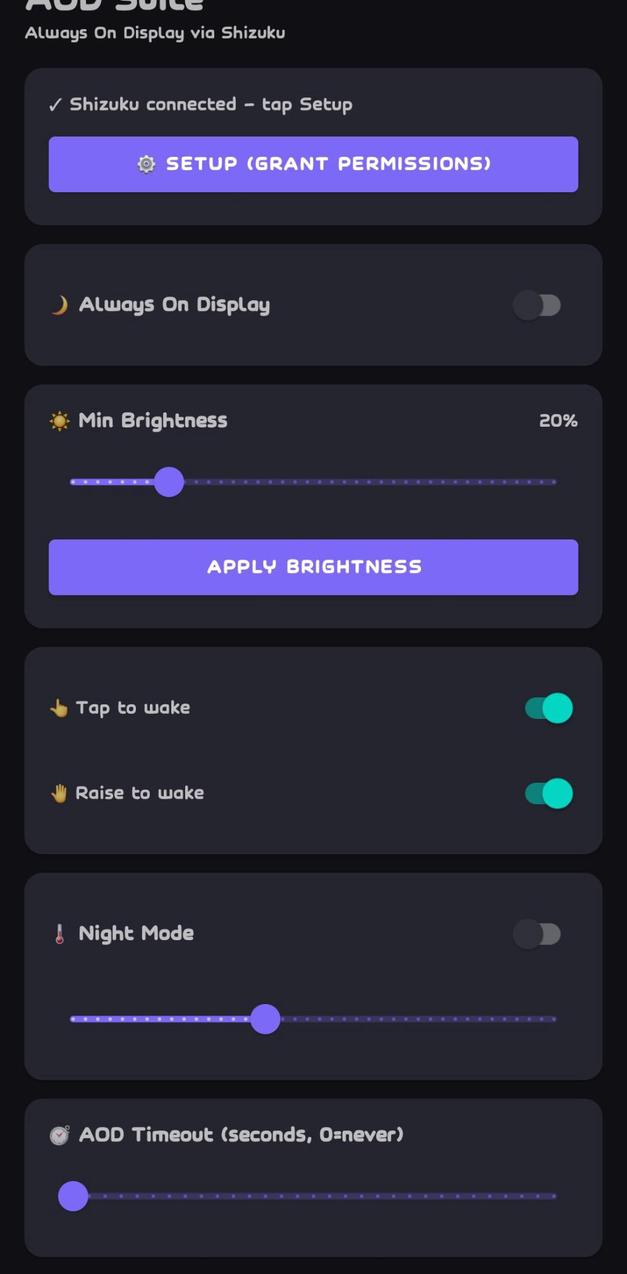The height and width of the screenshot is (1274, 627).
Task: Click the raised hand Raise to wake icon
Action: coord(59,793)
